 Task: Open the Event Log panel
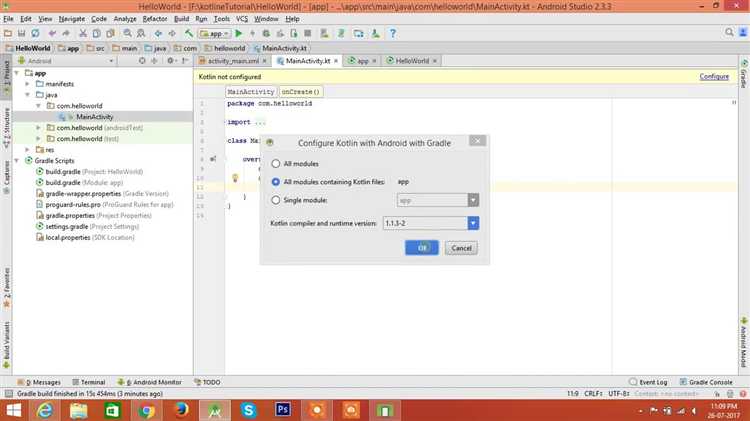(649, 382)
